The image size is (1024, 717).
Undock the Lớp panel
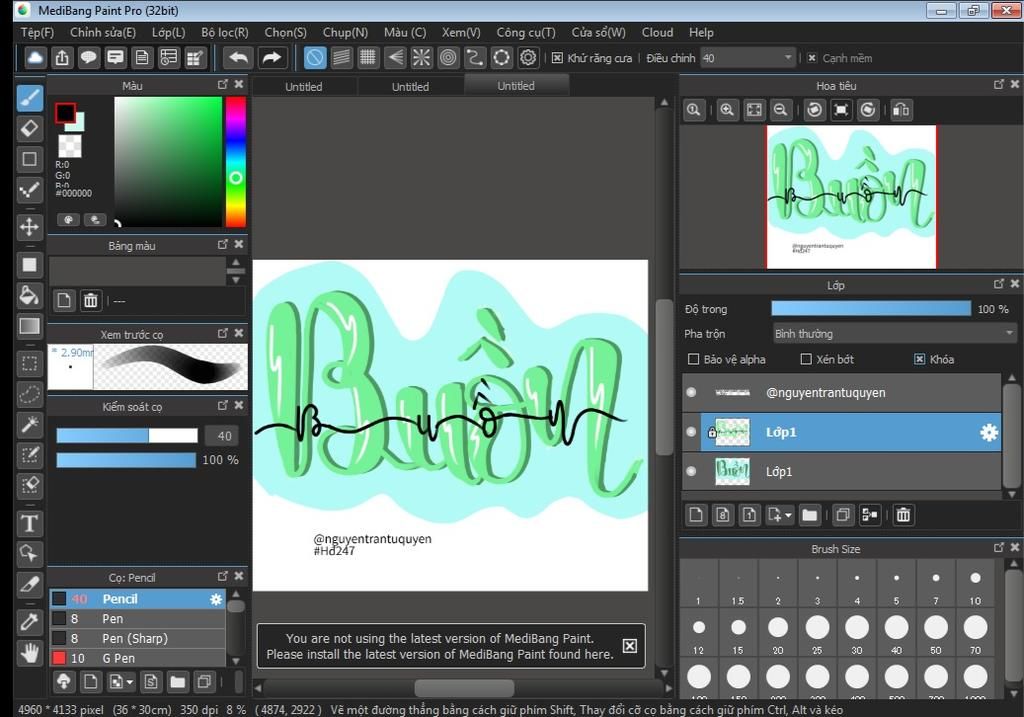pyautogui.click(x=999, y=284)
